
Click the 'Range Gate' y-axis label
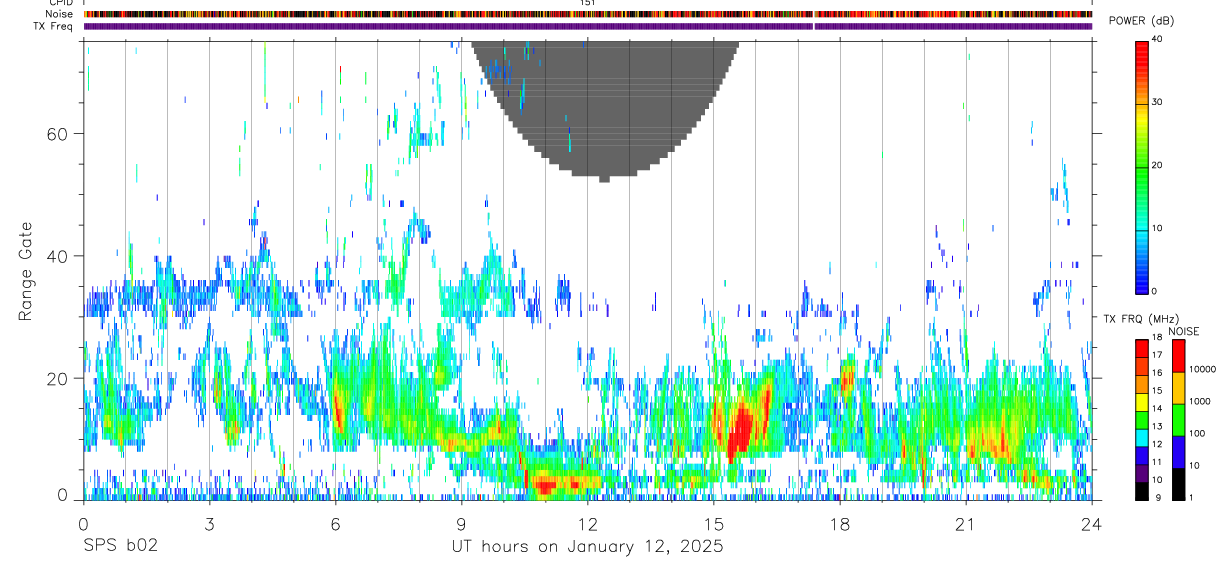coord(26,271)
